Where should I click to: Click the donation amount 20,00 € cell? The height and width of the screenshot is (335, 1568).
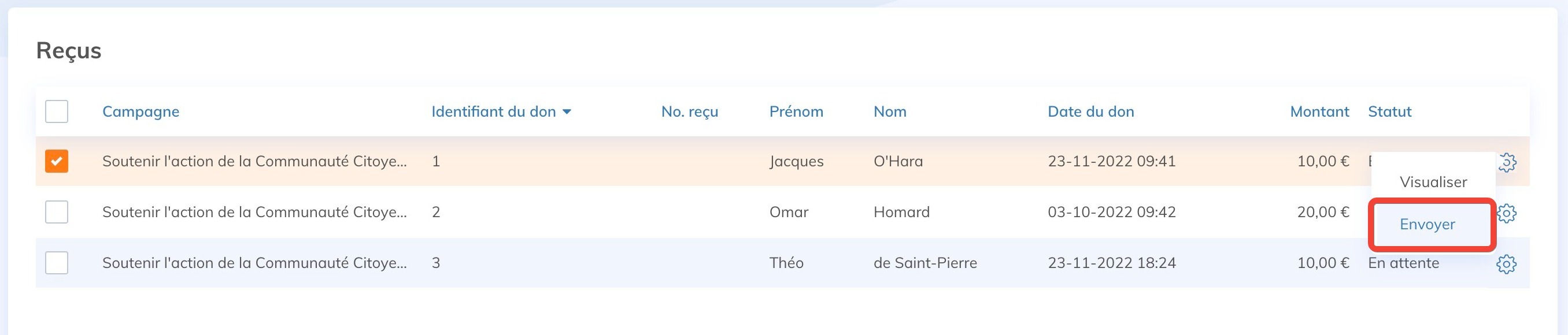click(x=1324, y=211)
